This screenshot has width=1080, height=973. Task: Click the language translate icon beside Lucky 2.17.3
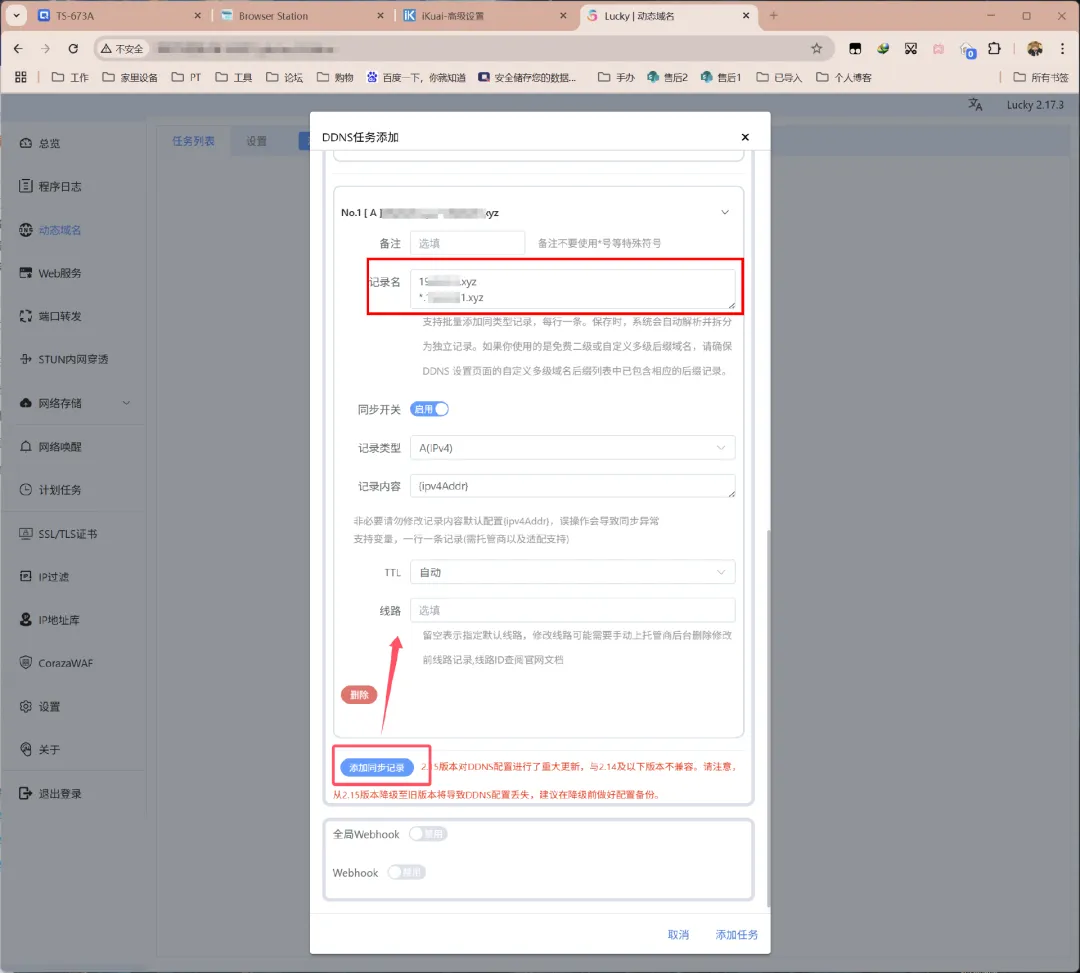point(975,105)
